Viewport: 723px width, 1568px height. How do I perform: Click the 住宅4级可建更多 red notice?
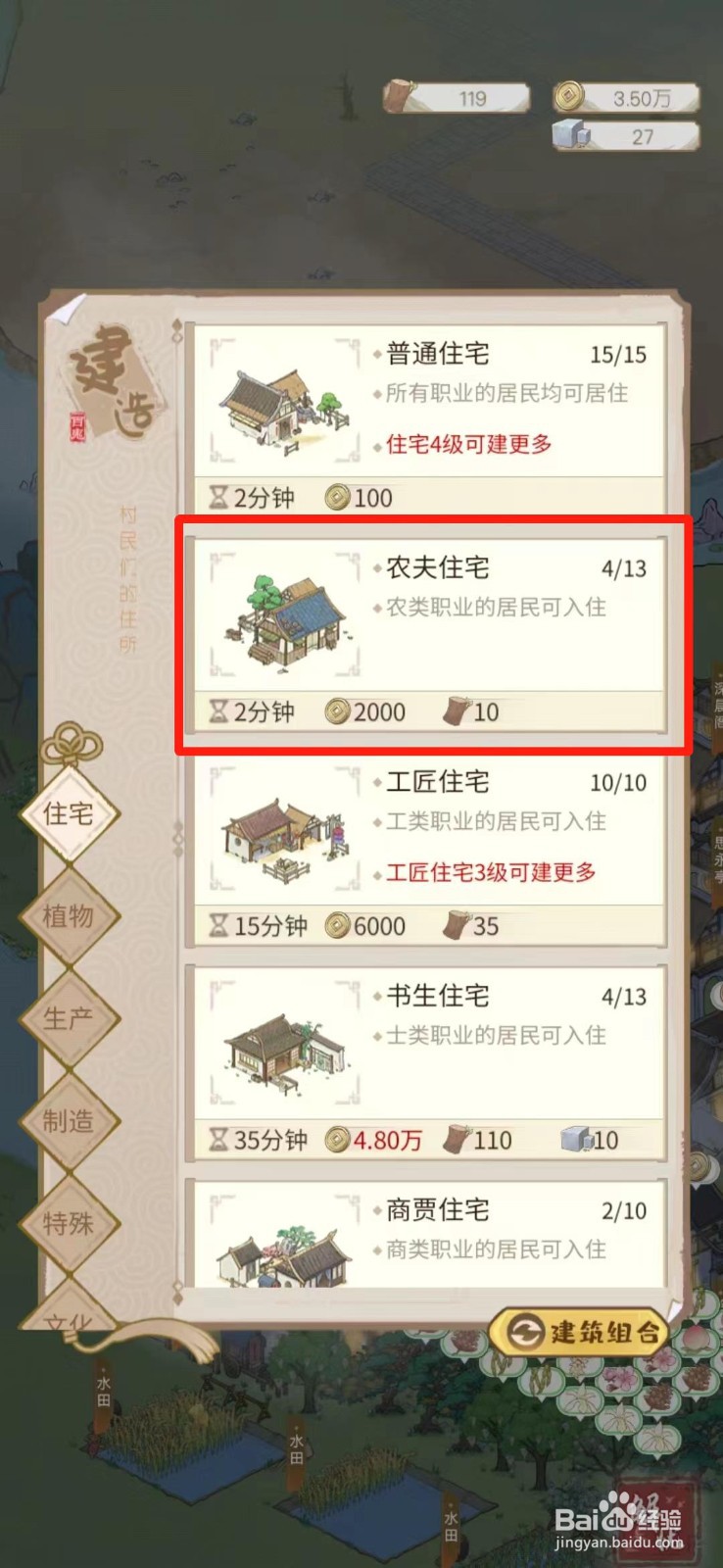(x=468, y=444)
